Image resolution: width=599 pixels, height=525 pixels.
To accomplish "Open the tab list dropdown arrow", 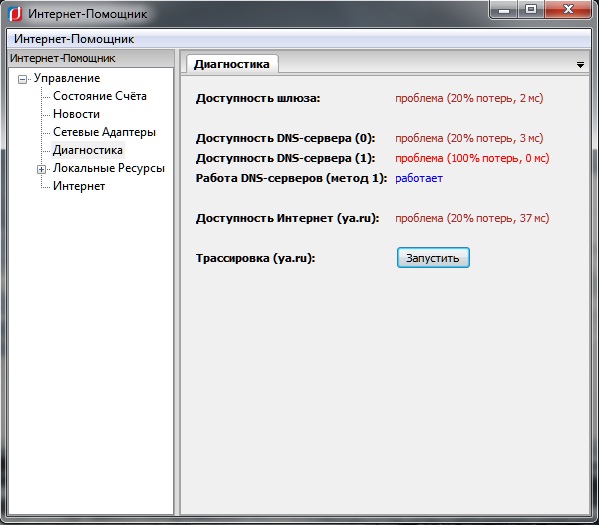I will point(580,65).
